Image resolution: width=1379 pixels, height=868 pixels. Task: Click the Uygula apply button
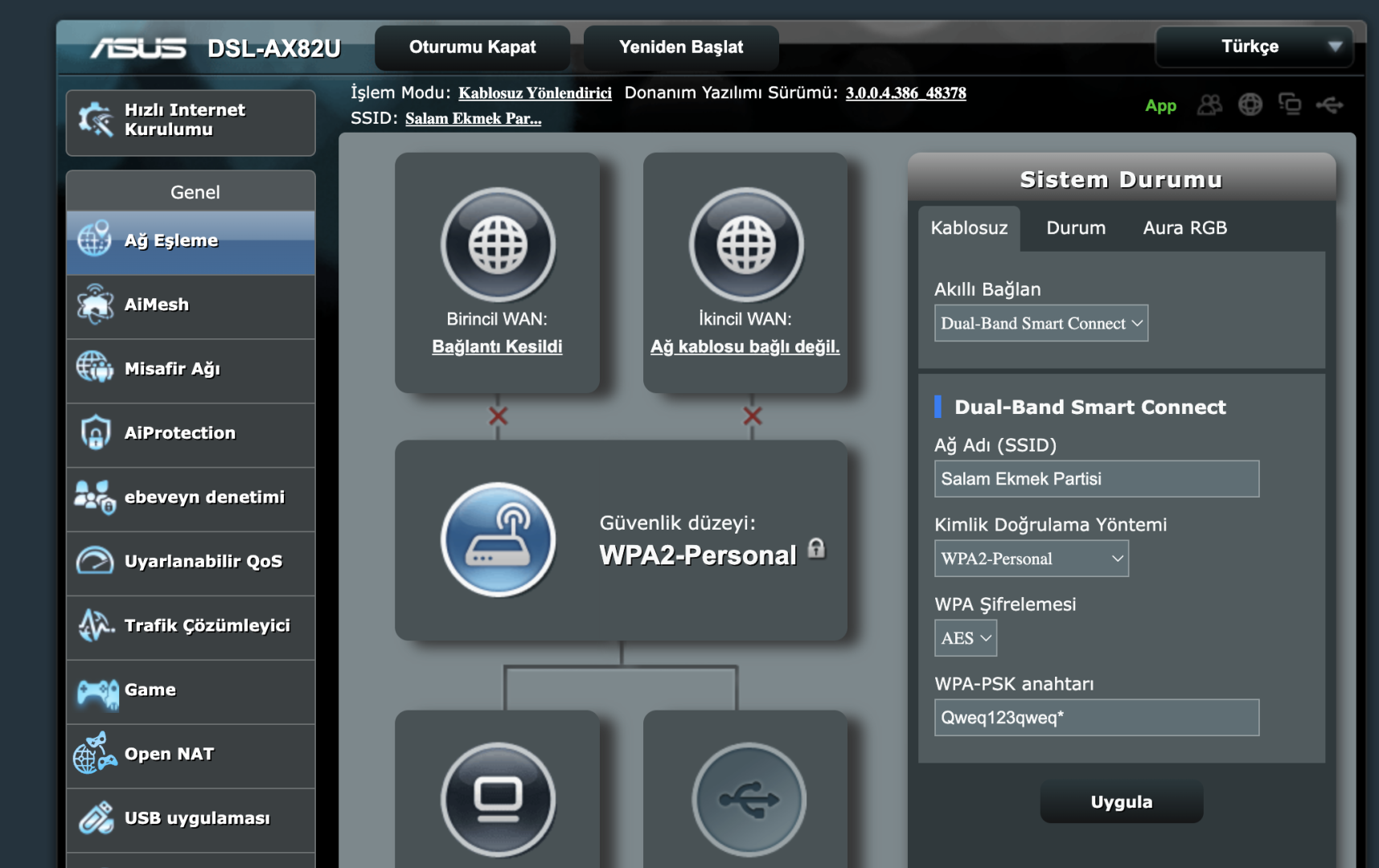[1122, 801]
